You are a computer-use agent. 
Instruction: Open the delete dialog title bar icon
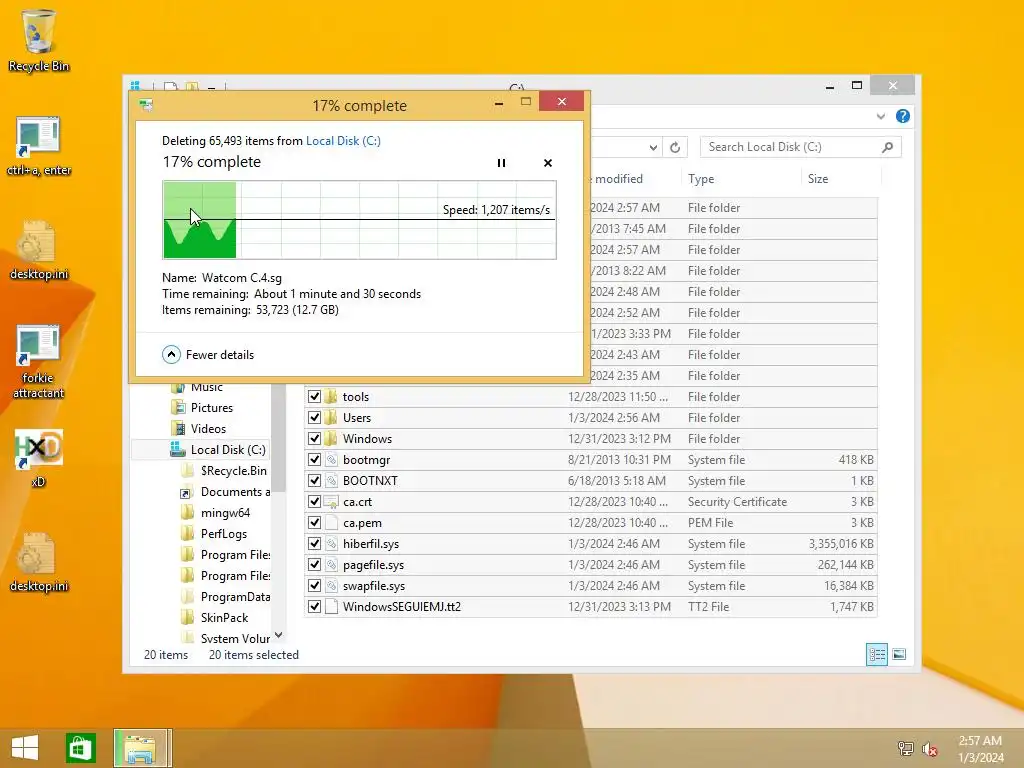point(146,104)
